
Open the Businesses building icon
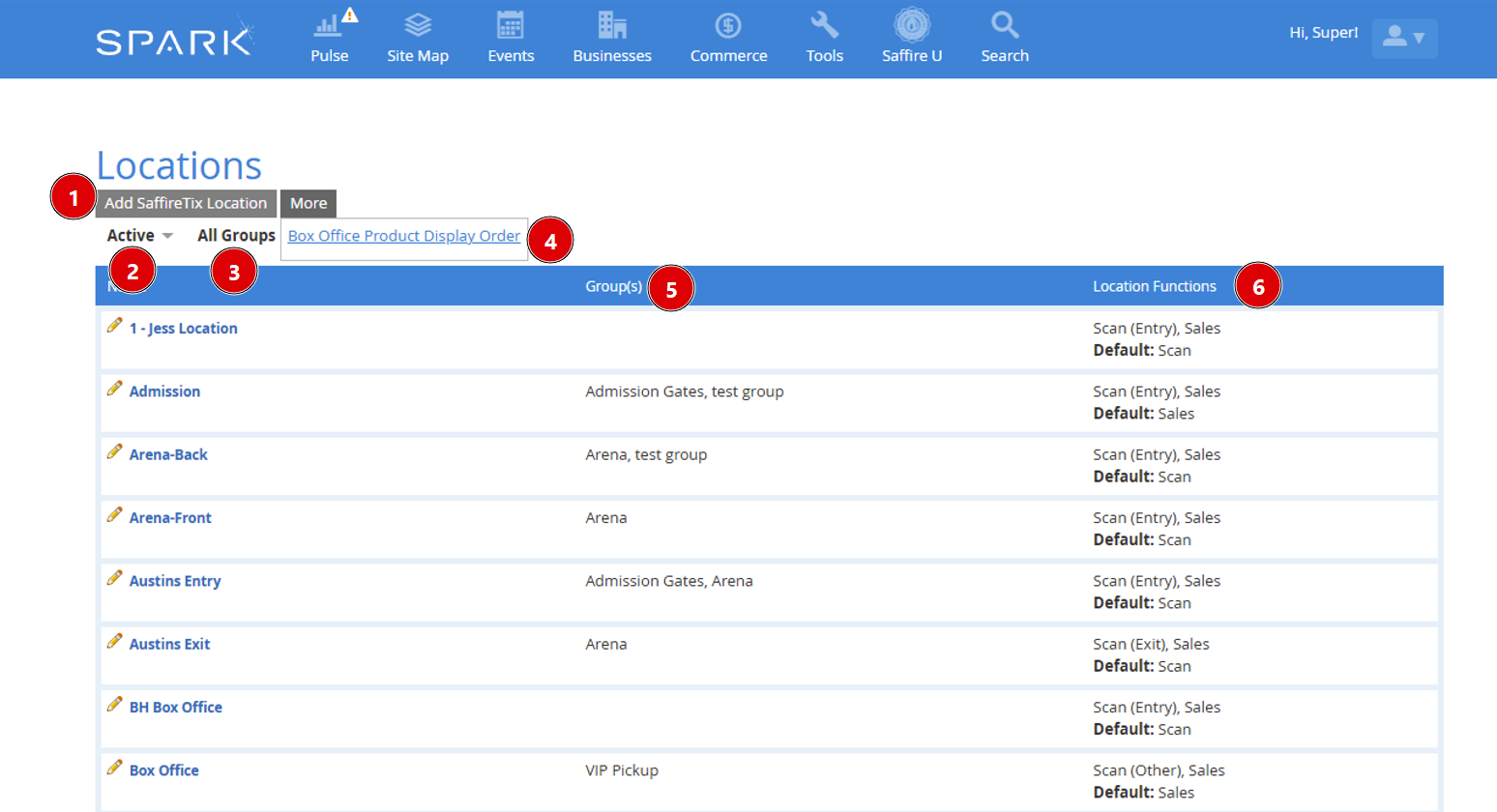pyautogui.click(x=612, y=24)
